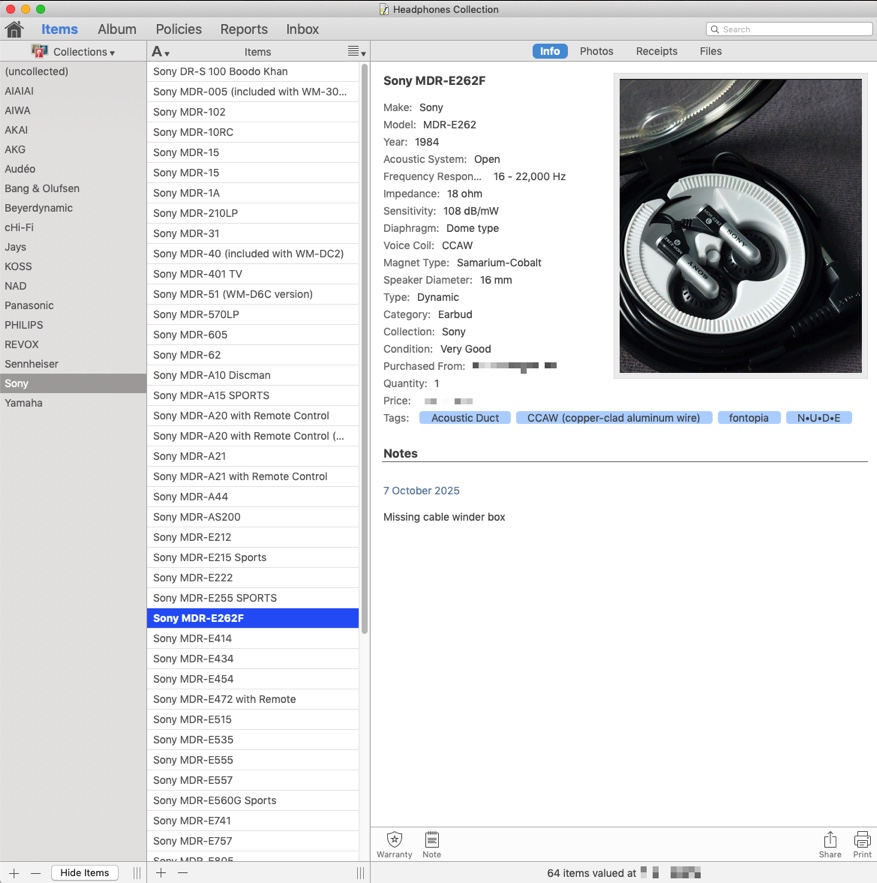Select Sony DR-S 100 Boodo Khan item
The width and height of the screenshot is (877, 883).
pyautogui.click(x=253, y=72)
